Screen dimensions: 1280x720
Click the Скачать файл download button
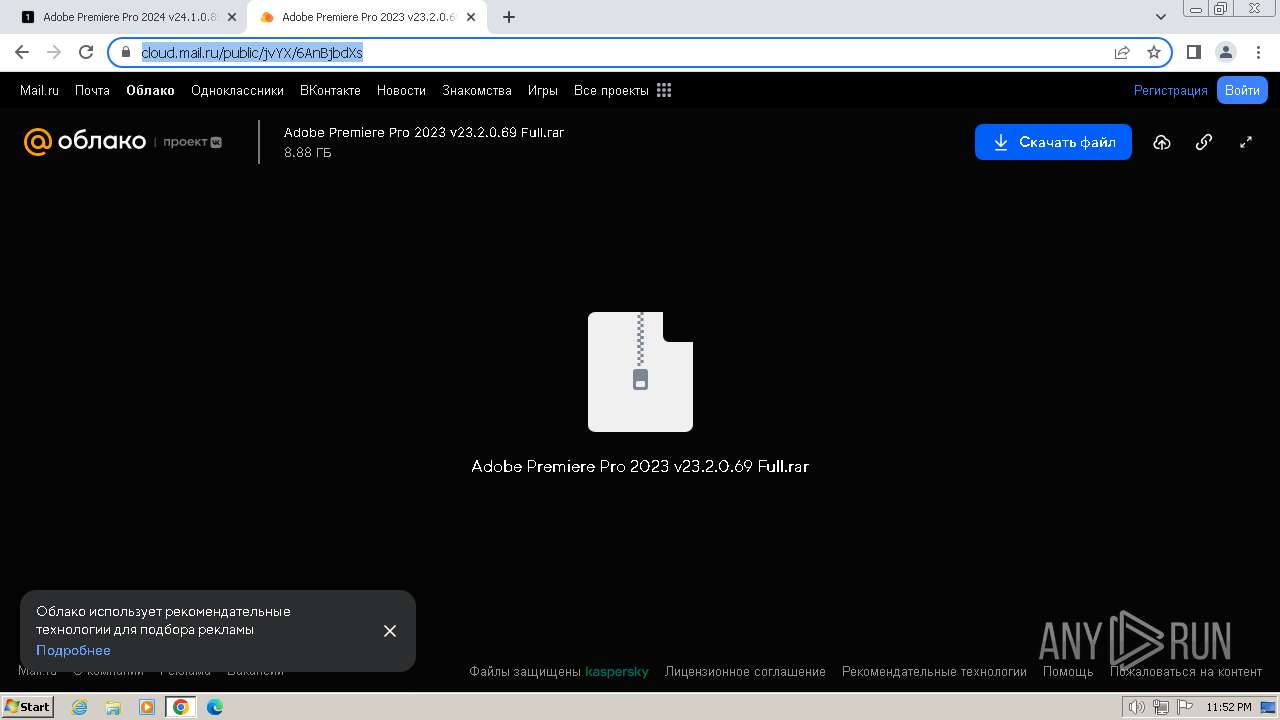tap(1053, 142)
